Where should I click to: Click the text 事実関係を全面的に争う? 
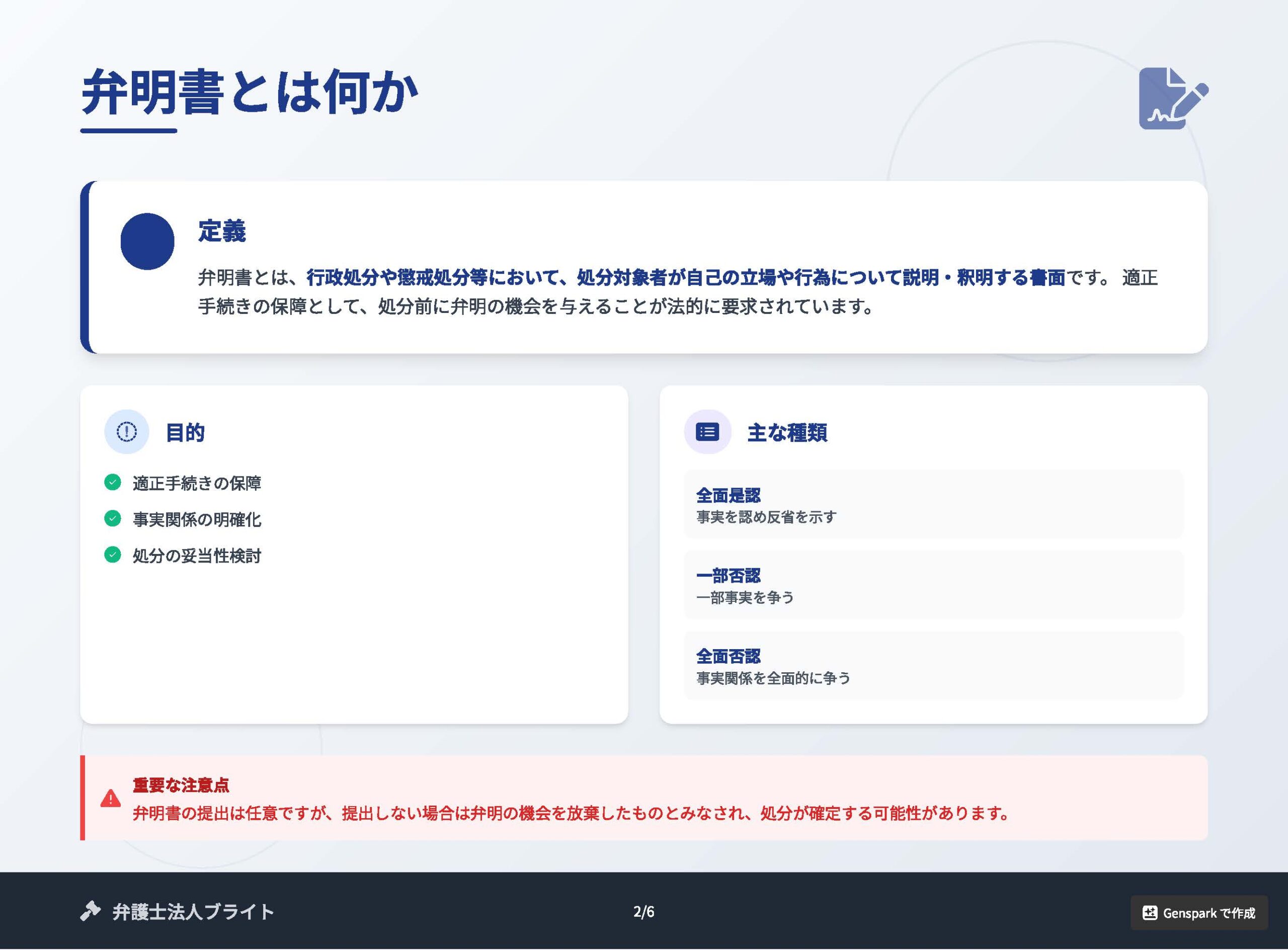pyautogui.click(x=773, y=678)
